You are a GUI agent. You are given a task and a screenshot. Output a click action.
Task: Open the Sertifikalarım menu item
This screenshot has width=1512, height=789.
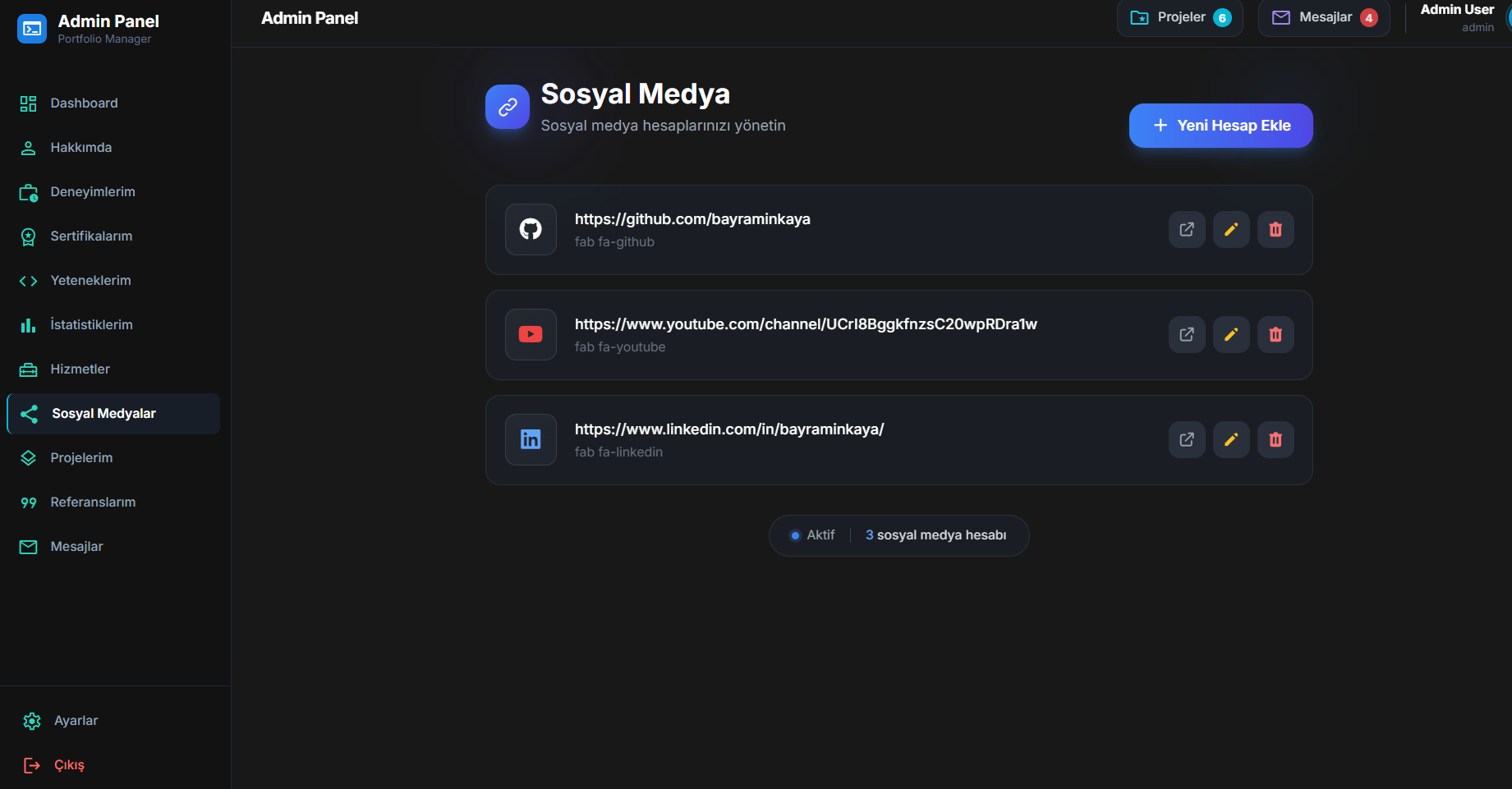pyautogui.click(x=113, y=236)
